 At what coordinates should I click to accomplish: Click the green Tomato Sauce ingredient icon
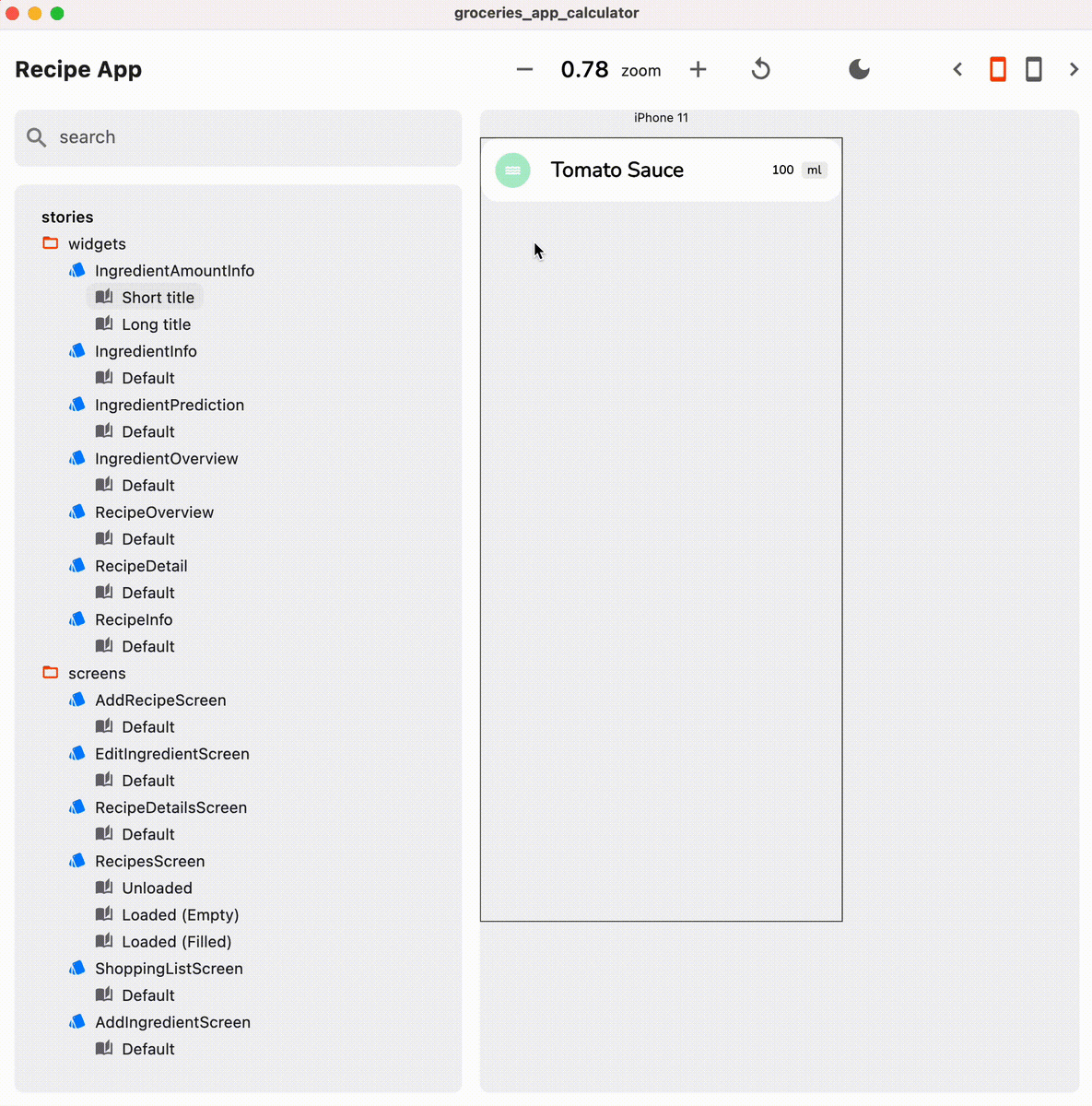(512, 170)
